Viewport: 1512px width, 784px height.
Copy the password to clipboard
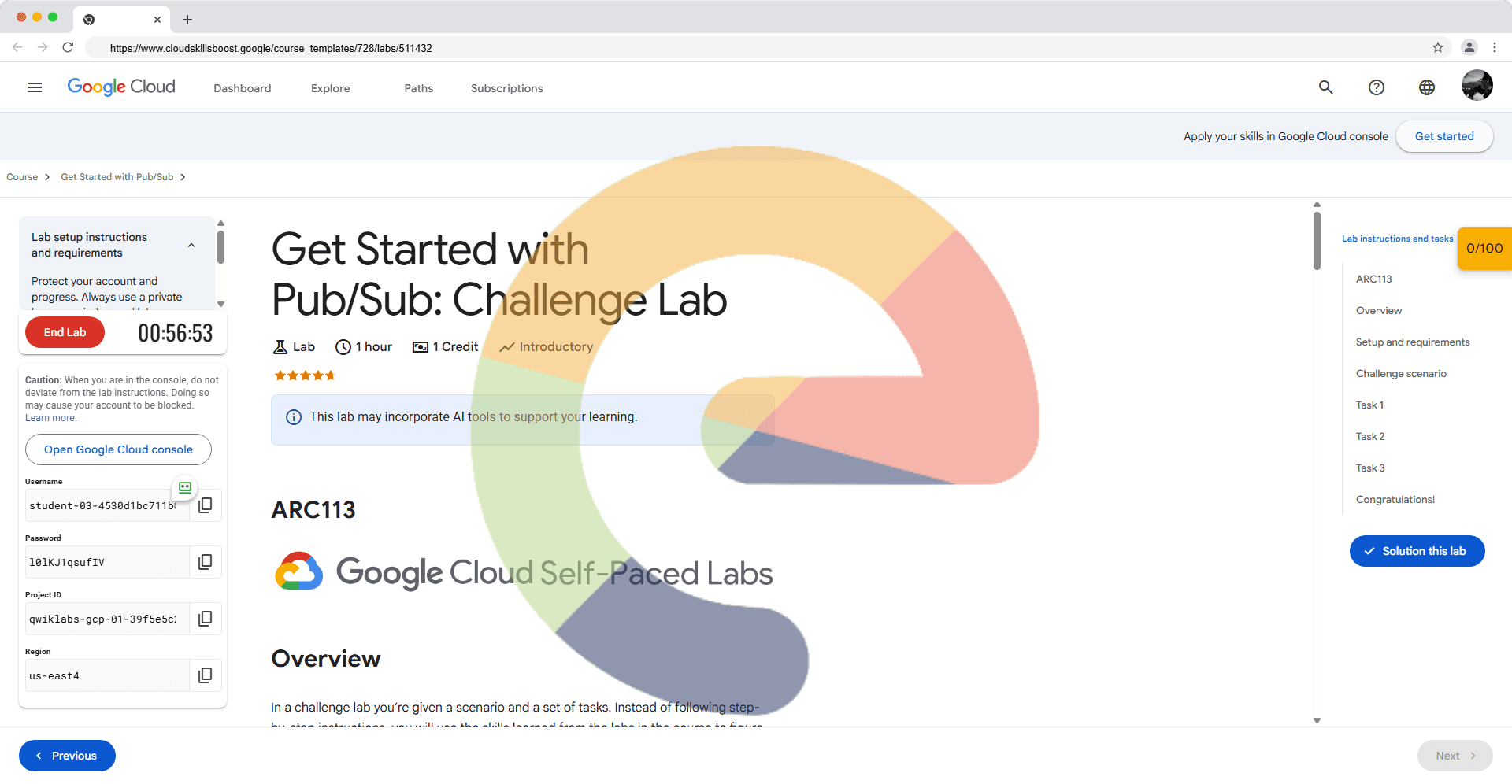point(206,562)
